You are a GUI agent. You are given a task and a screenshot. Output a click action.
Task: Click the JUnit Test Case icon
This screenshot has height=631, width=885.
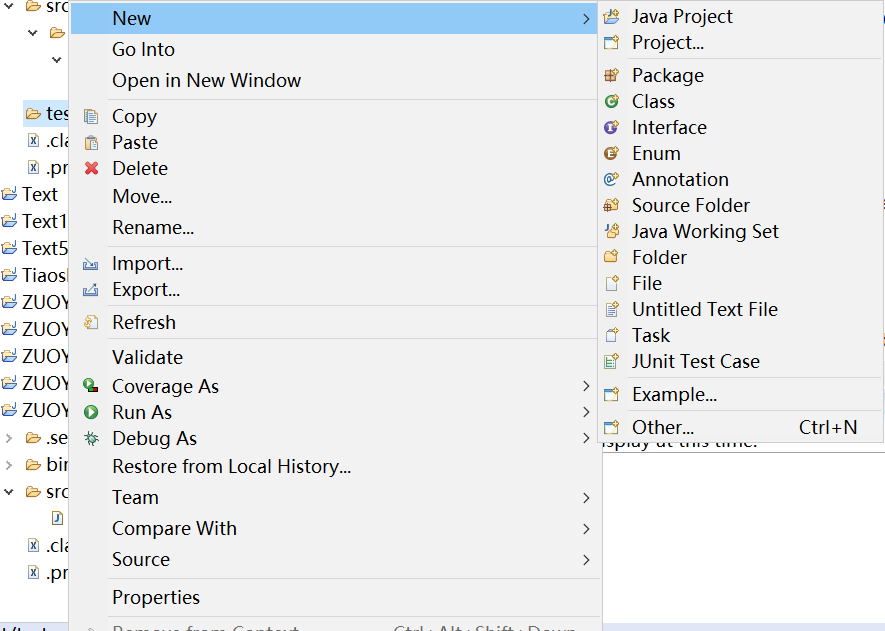611,361
